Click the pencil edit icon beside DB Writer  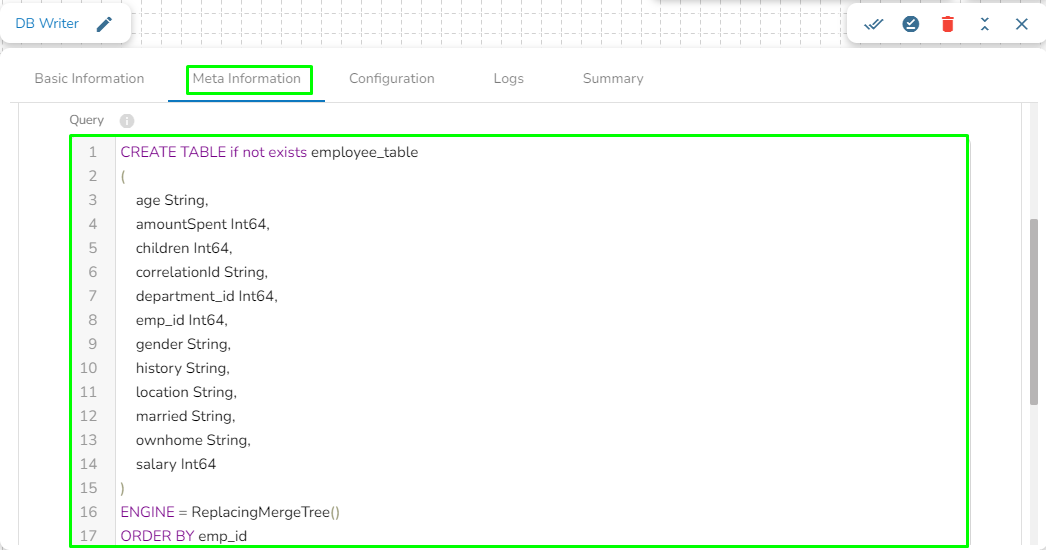coord(104,24)
